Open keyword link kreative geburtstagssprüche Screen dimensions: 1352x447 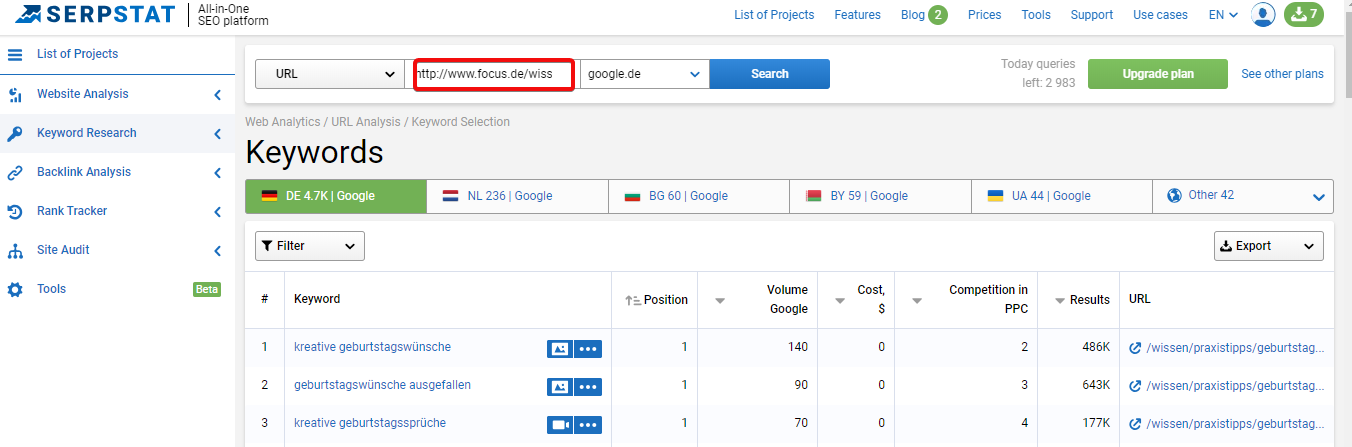pos(370,423)
